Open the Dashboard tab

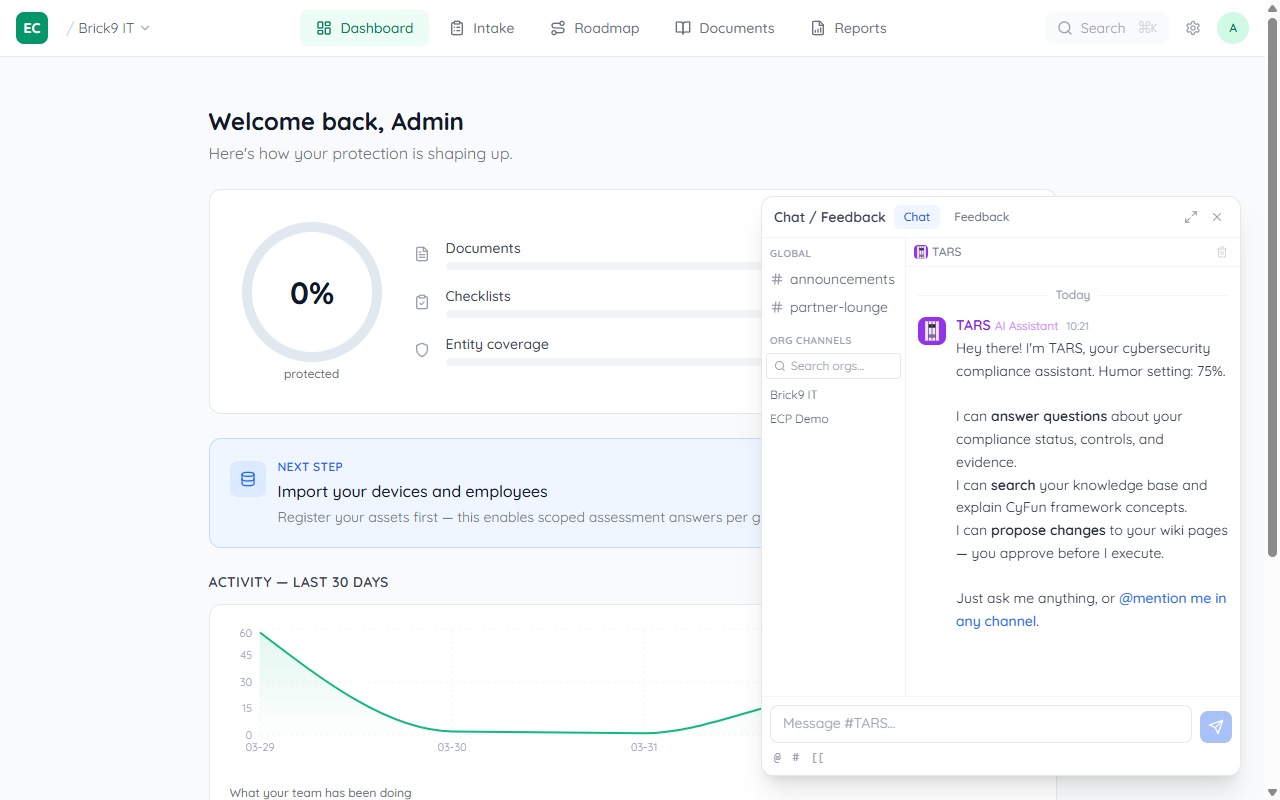coord(364,28)
